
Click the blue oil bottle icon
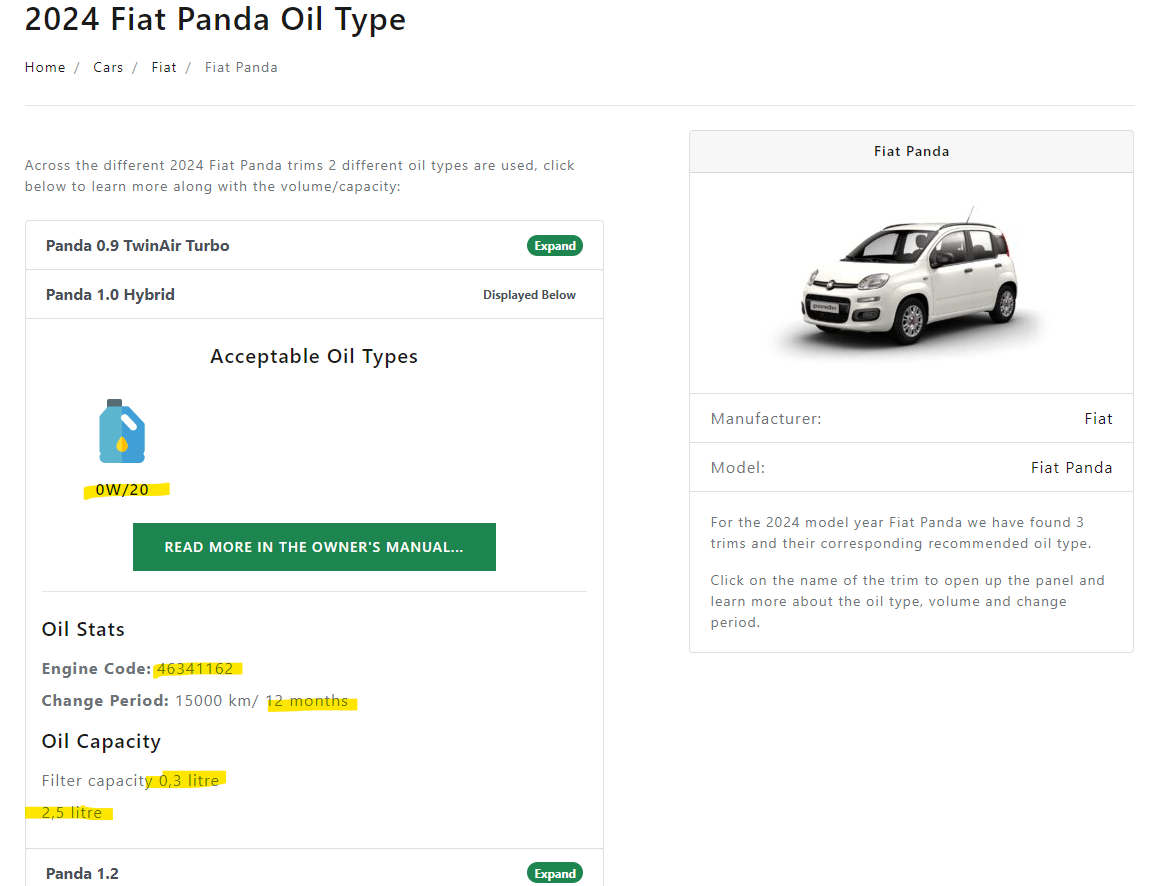122,431
